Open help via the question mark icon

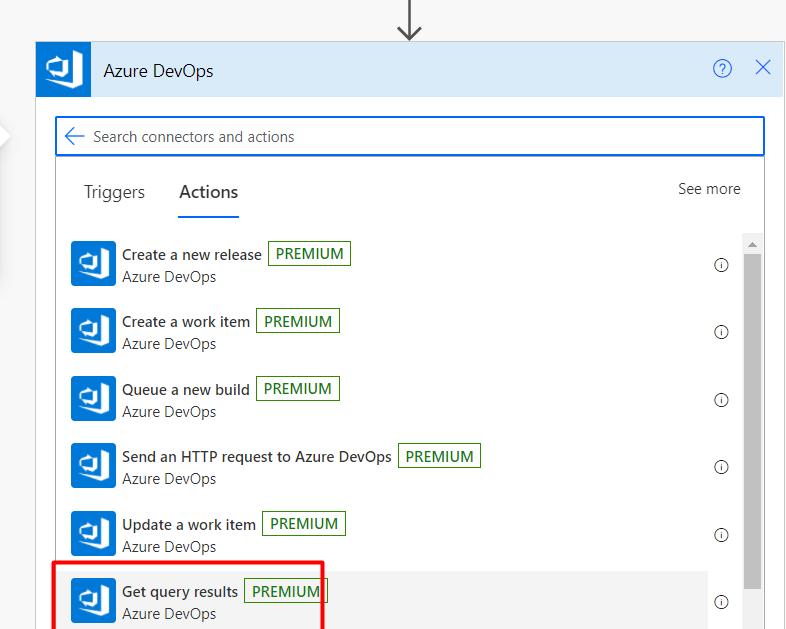click(722, 68)
